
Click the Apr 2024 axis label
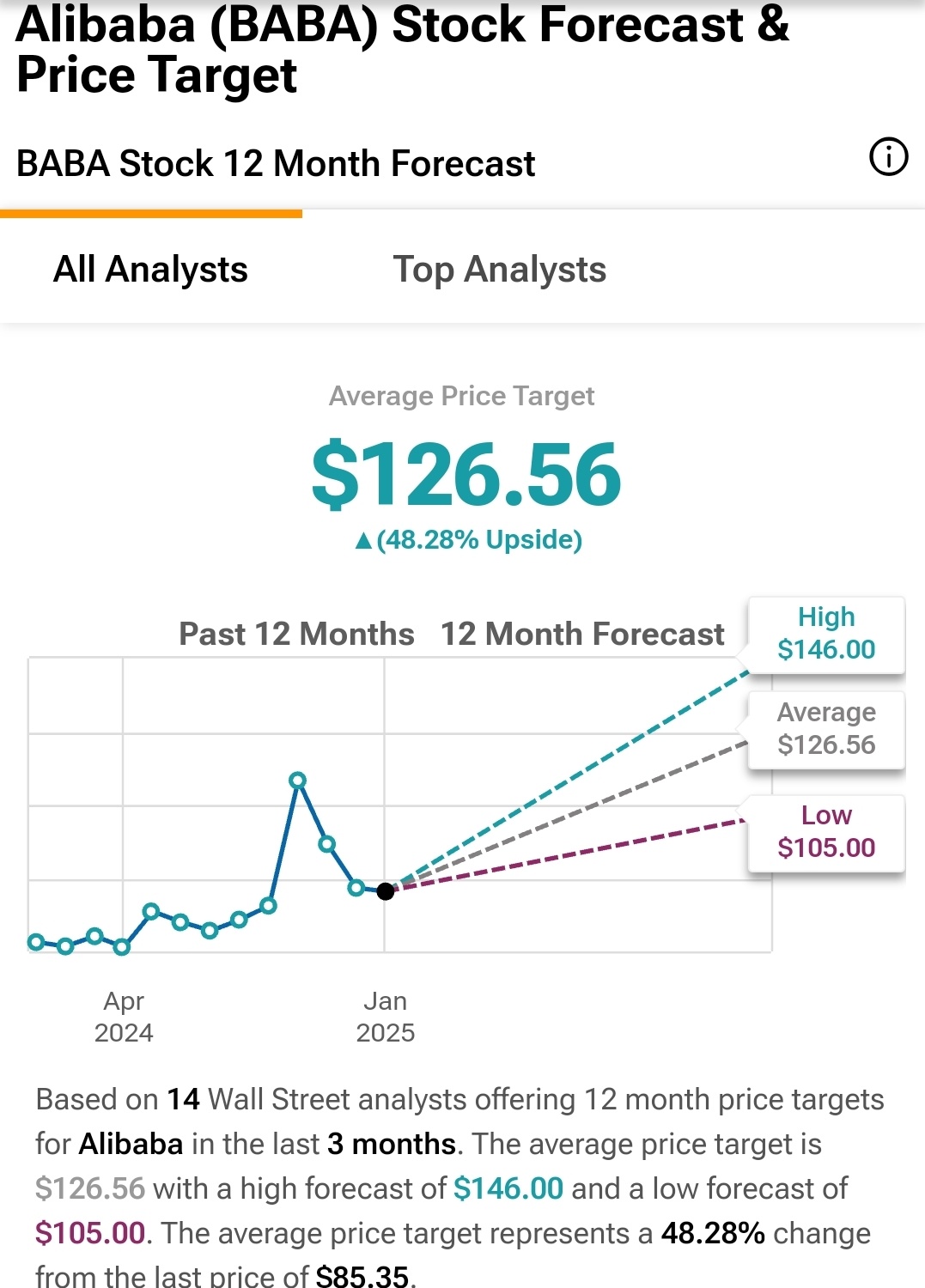pos(124,1017)
